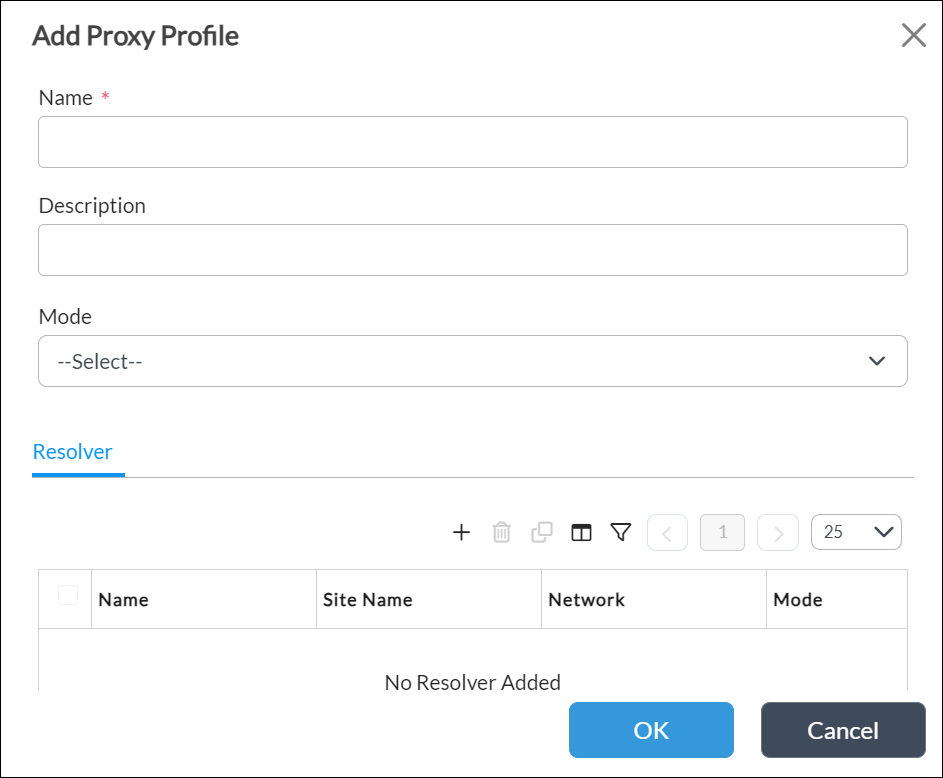The height and width of the screenshot is (778, 943).
Task: Click the delete resolver trash icon
Action: click(502, 532)
